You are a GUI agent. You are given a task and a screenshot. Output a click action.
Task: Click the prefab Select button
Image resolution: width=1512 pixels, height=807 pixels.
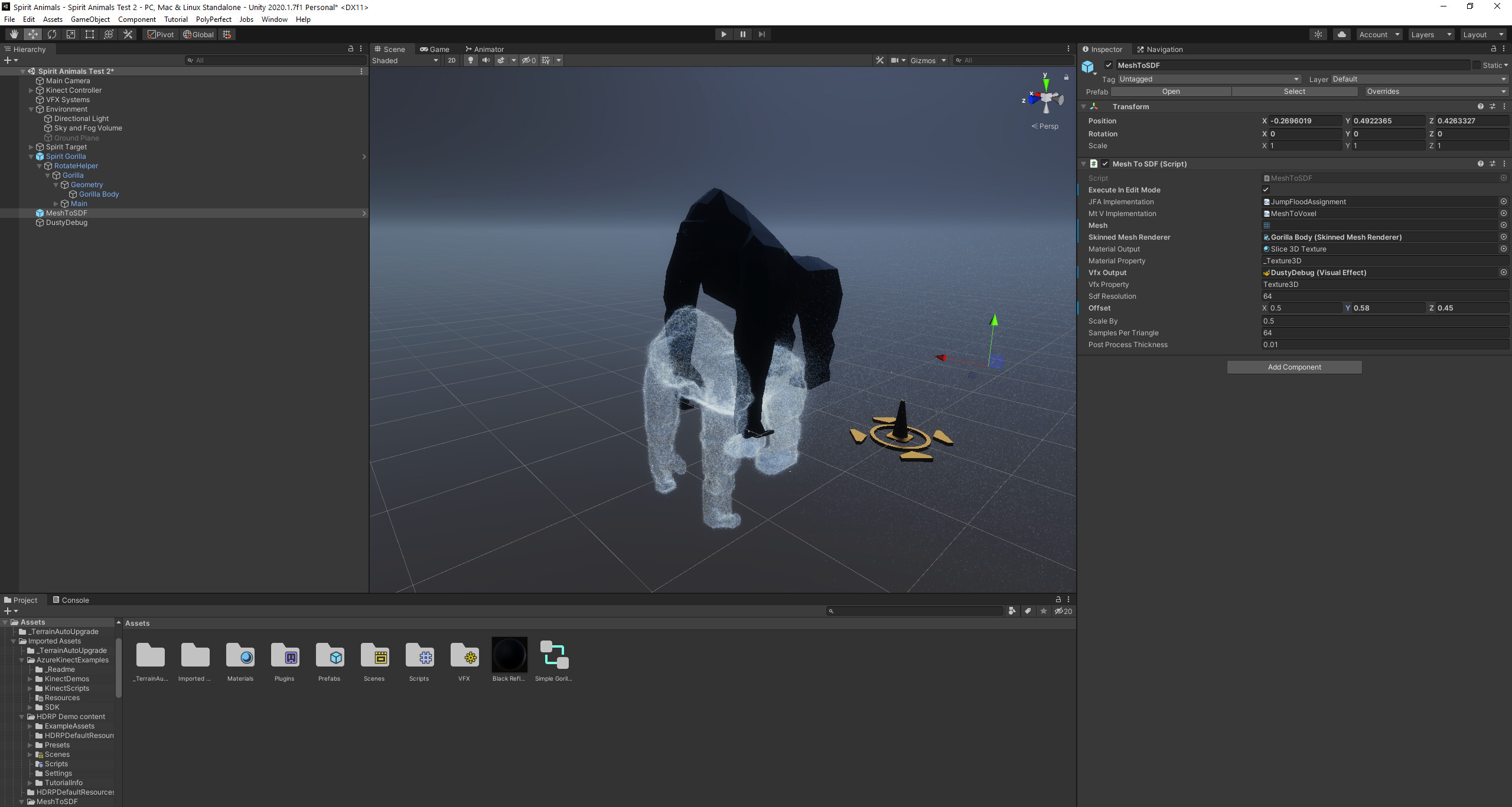(x=1294, y=92)
